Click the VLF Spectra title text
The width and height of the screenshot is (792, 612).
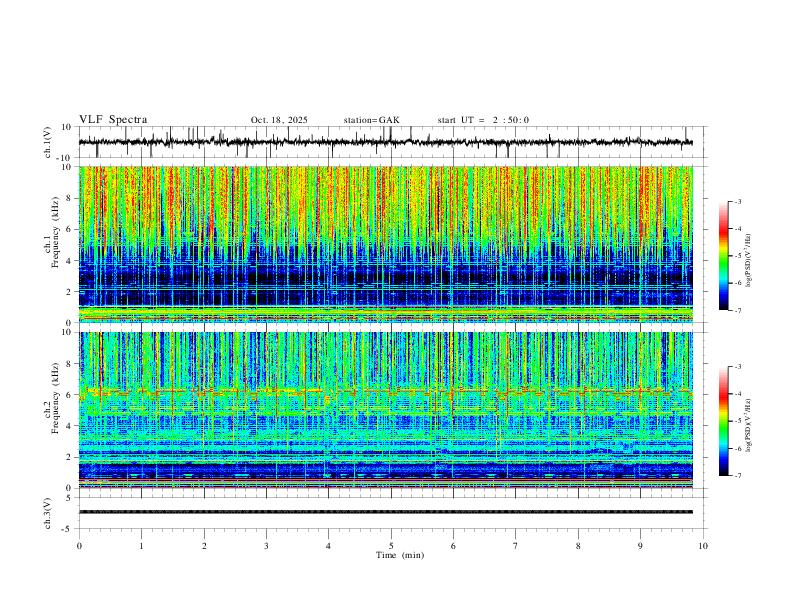(x=113, y=120)
